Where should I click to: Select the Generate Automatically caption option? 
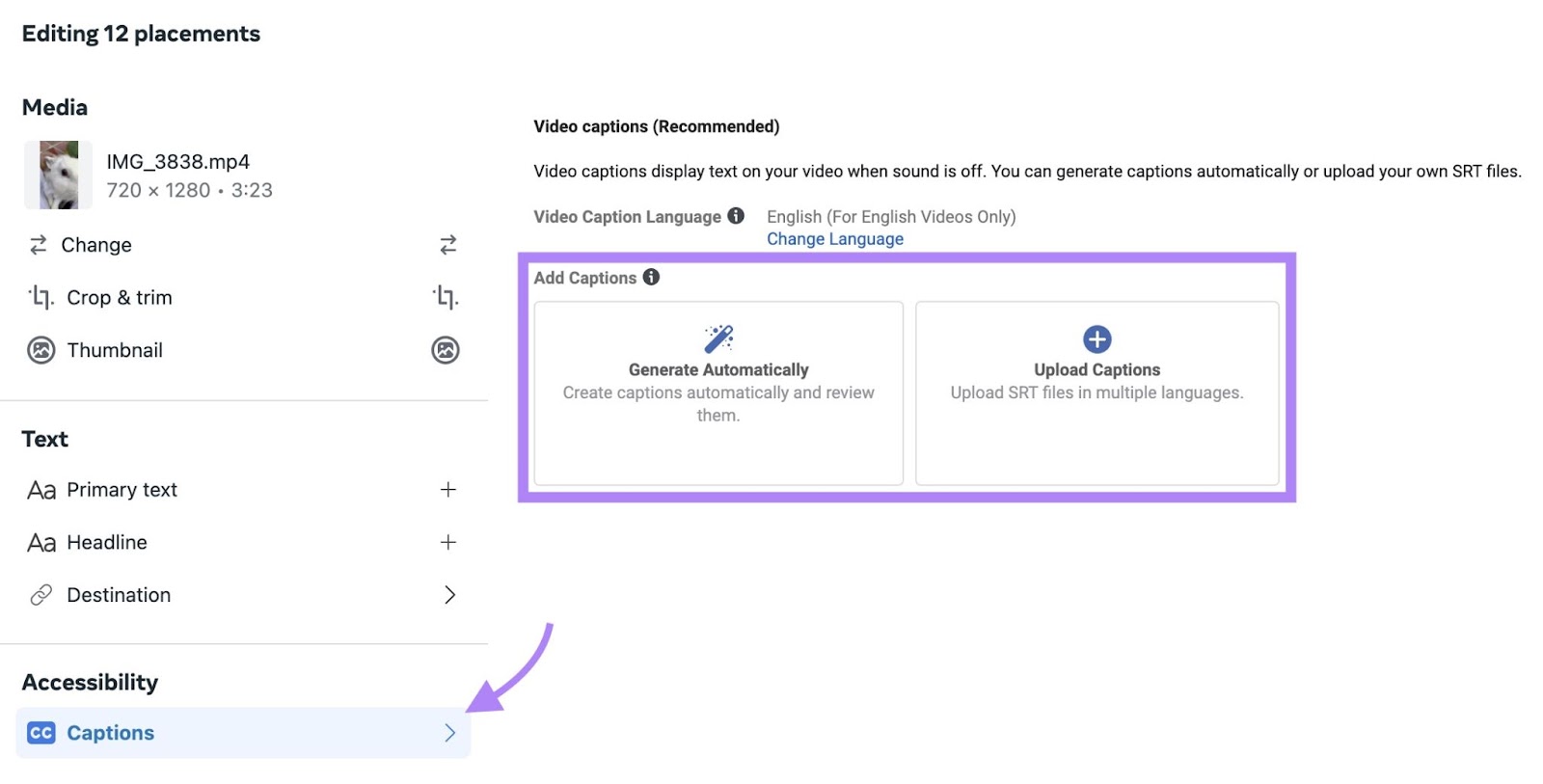pyautogui.click(x=717, y=392)
